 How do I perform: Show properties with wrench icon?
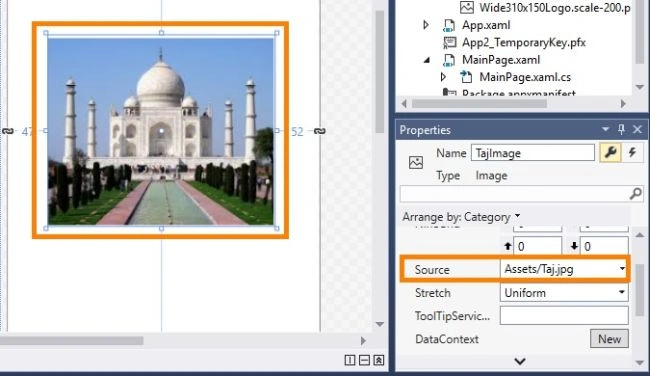pos(610,153)
